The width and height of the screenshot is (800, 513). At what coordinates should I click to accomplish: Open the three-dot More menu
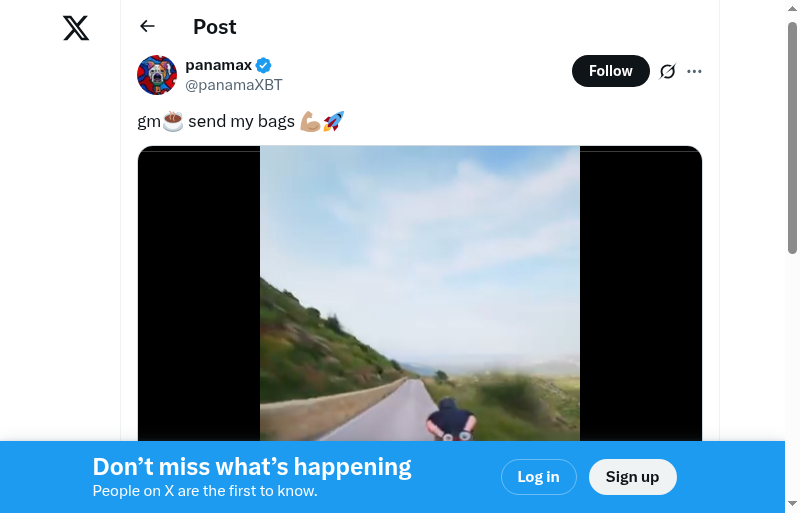[x=695, y=71]
